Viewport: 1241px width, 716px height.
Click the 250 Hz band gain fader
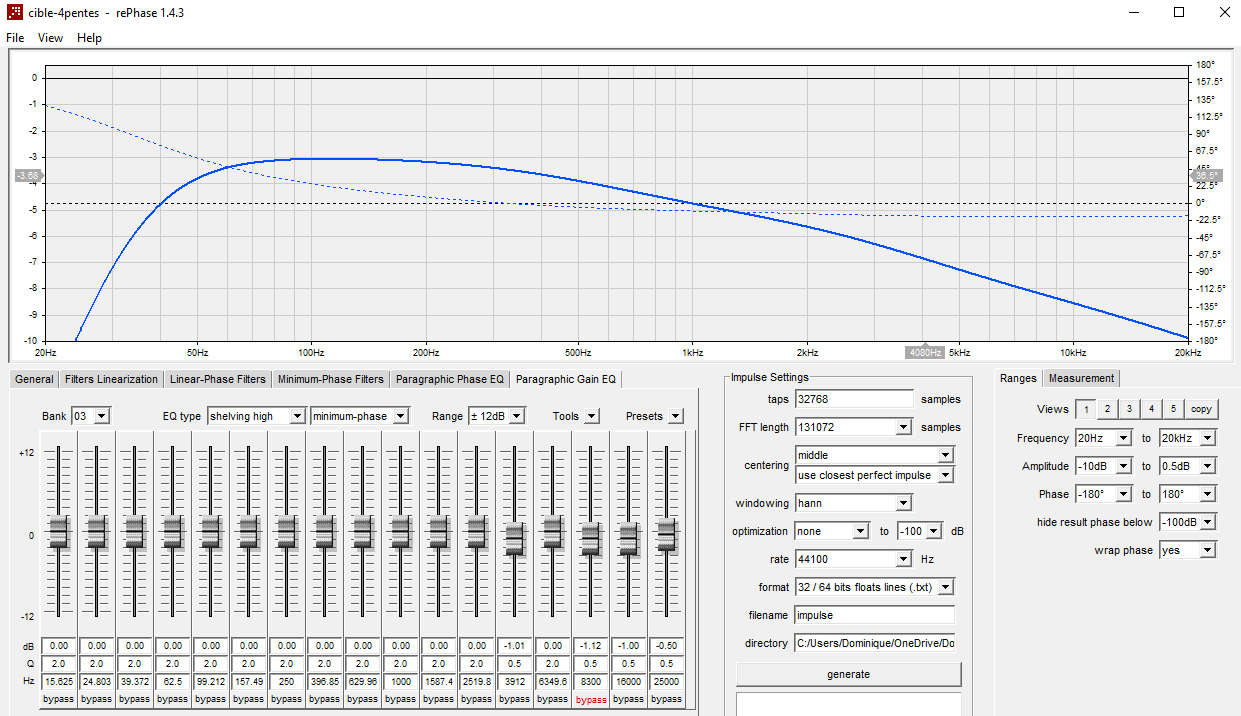pyautogui.click(x=287, y=533)
